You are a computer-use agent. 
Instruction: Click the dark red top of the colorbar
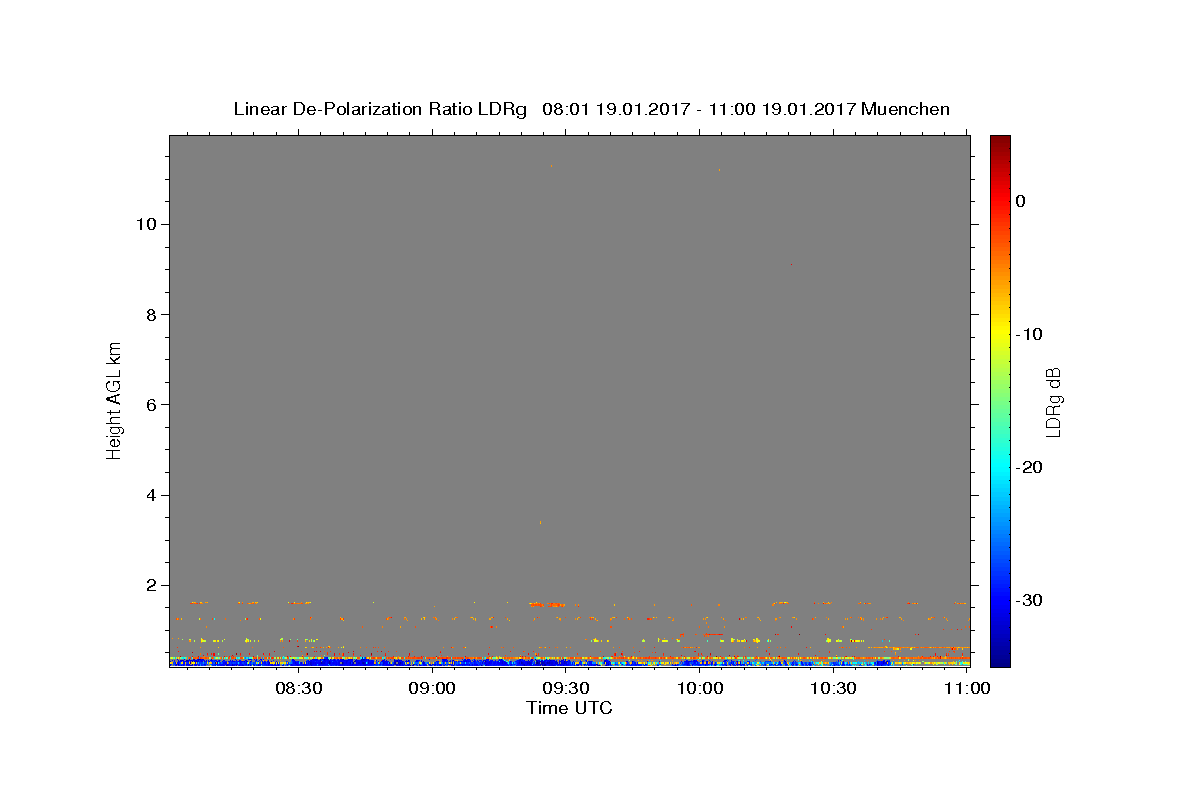(1000, 142)
